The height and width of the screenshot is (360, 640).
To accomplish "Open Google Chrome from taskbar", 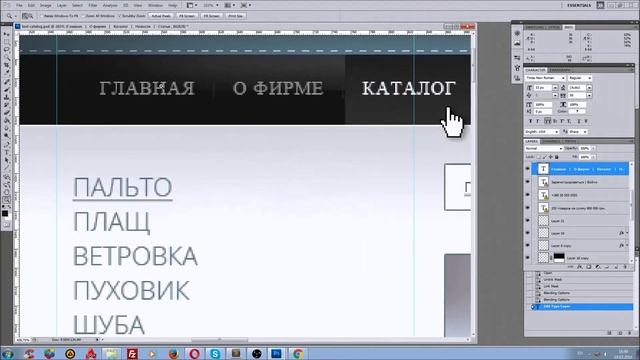I will tap(298, 353).
